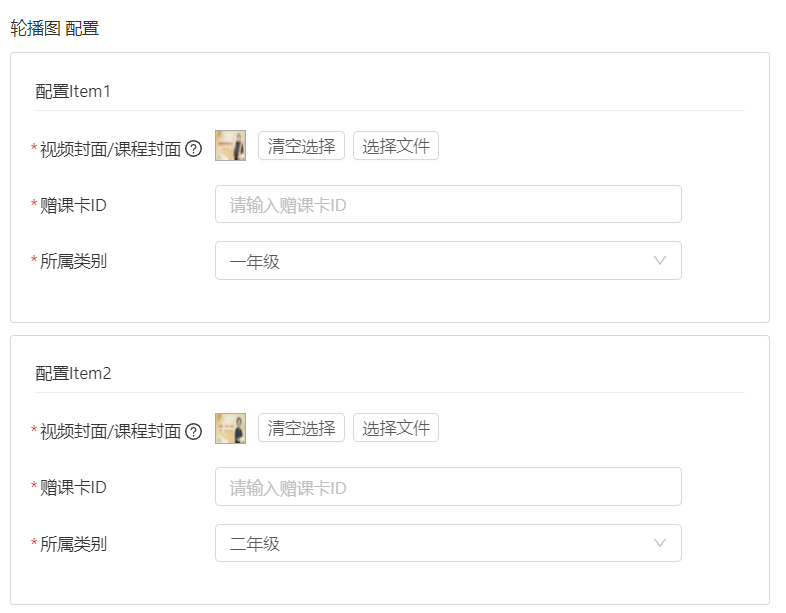Click the 配置Item2 section header
The image size is (786, 613).
point(73,374)
